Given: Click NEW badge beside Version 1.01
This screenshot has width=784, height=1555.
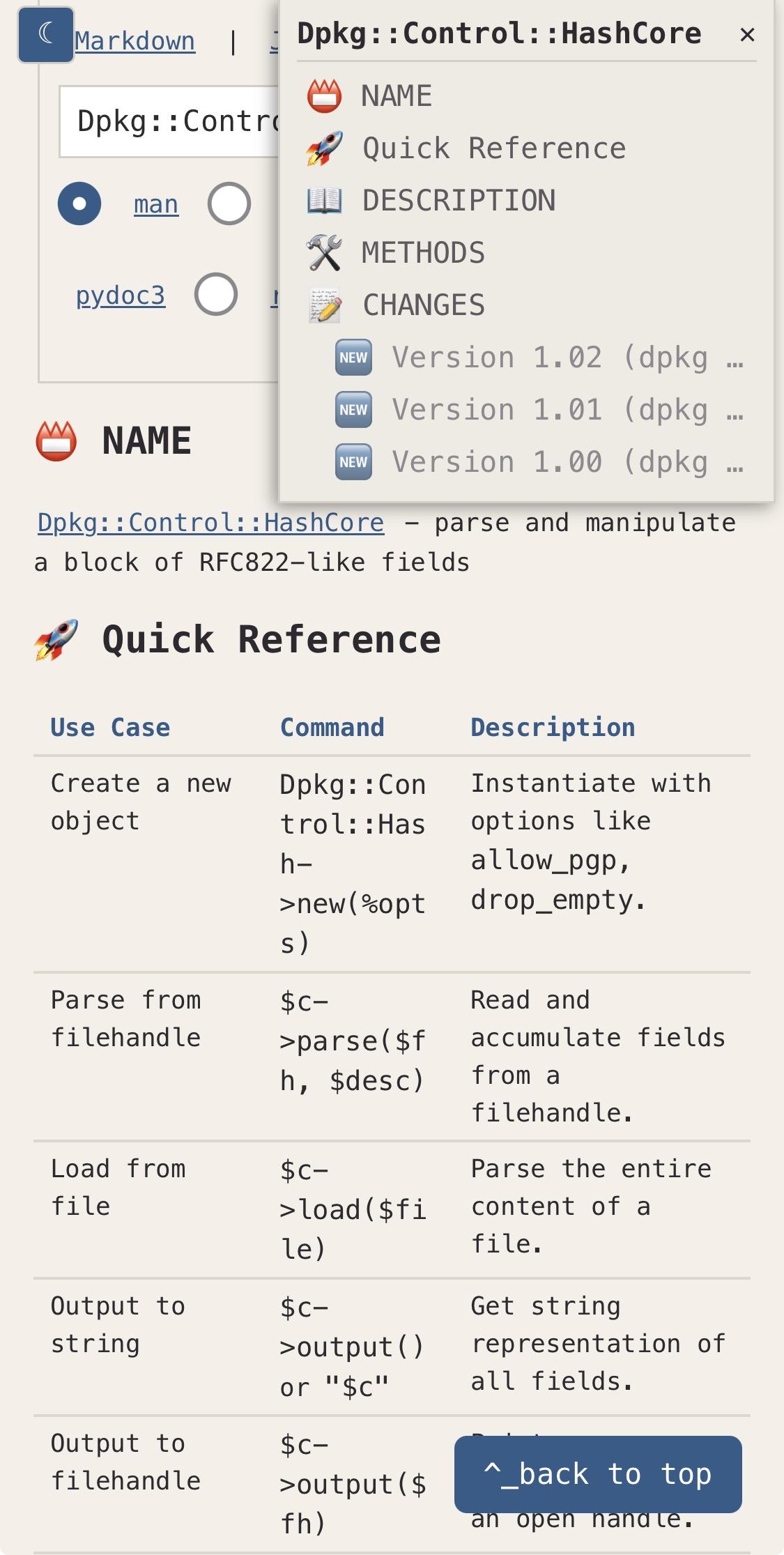Looking at the screenshot, I should coord(353,410).
